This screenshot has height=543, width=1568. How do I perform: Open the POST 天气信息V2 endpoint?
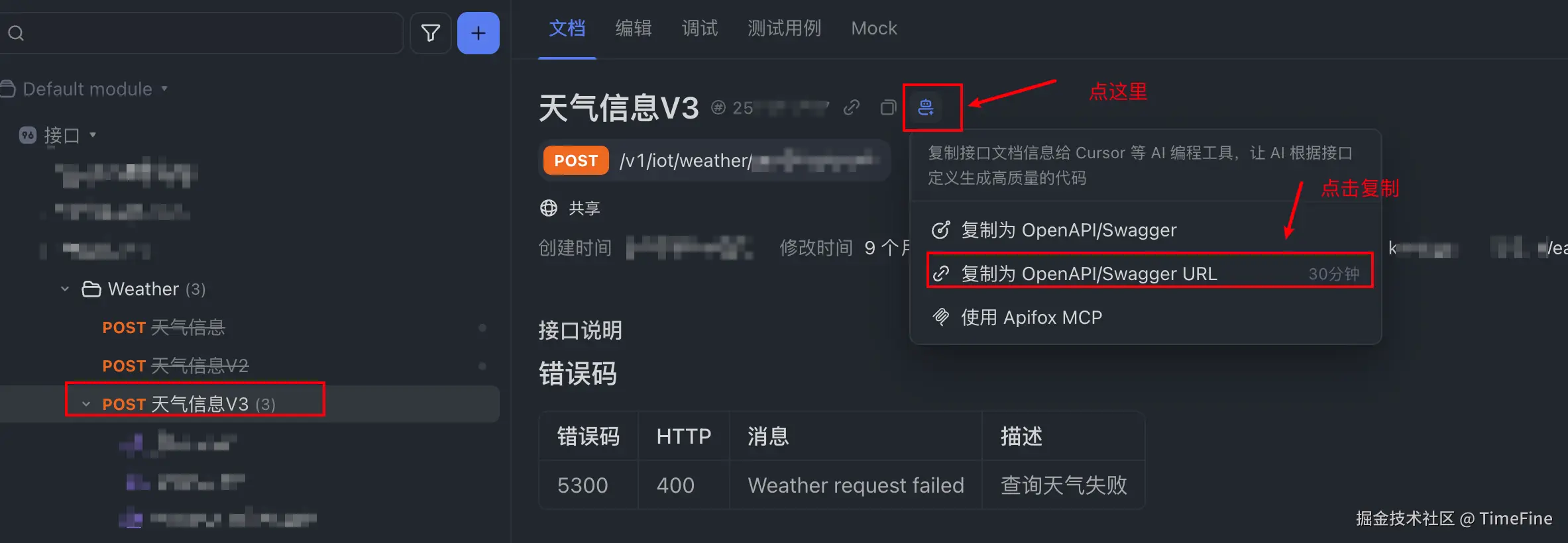tap(176, 366)
